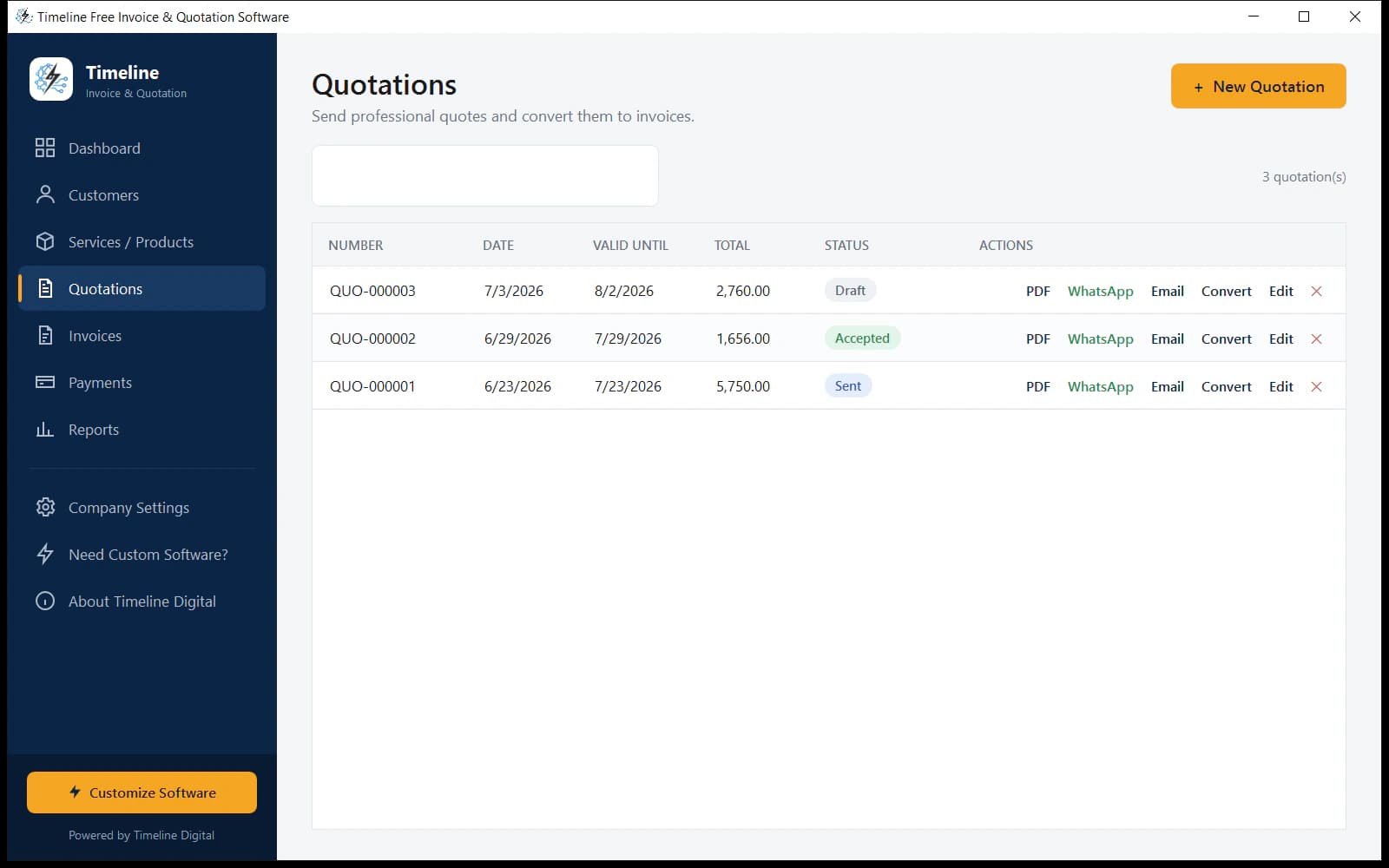
Task: Open the Payments section
Action: tap(142, 382)
